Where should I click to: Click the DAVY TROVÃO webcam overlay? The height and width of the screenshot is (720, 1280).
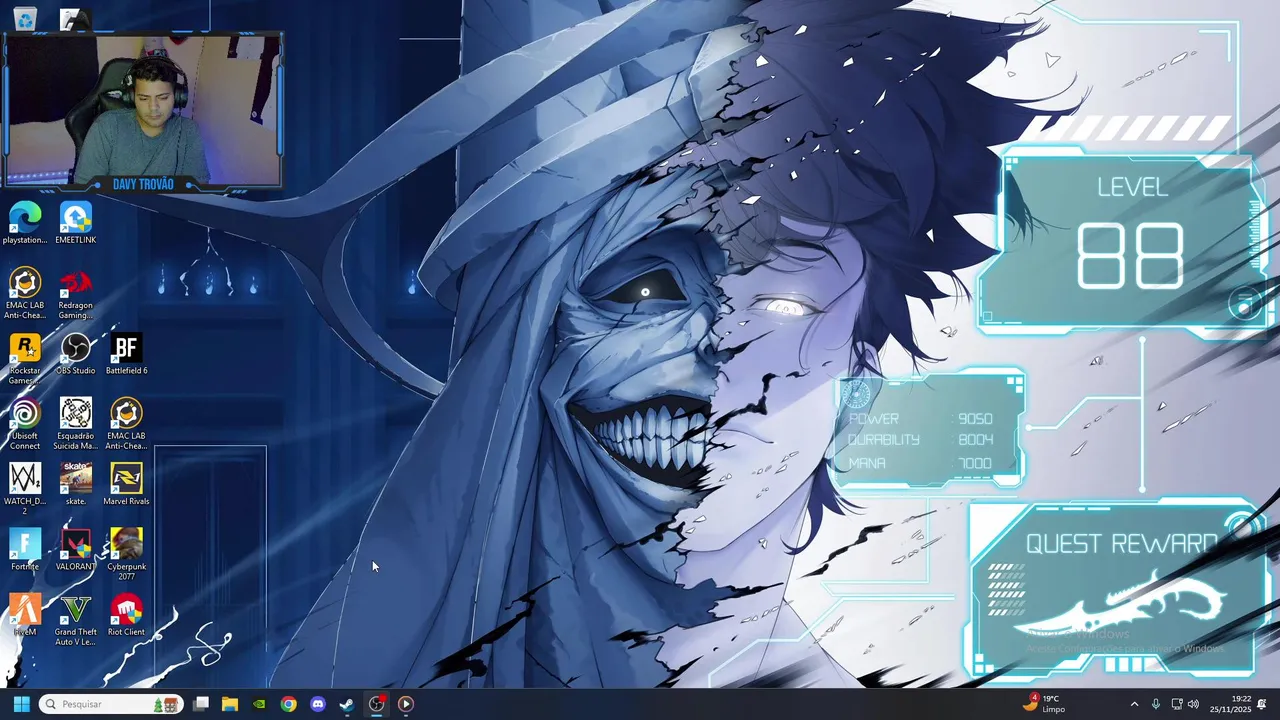coord(143,111)
